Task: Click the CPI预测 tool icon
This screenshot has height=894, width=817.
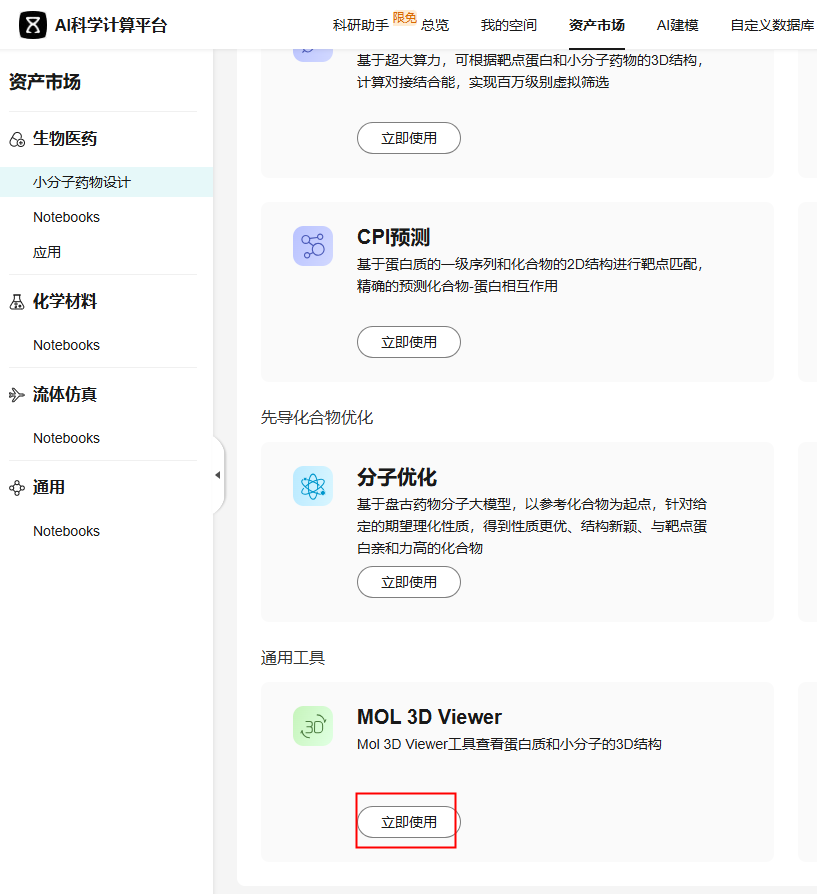Action: (313, 246)
